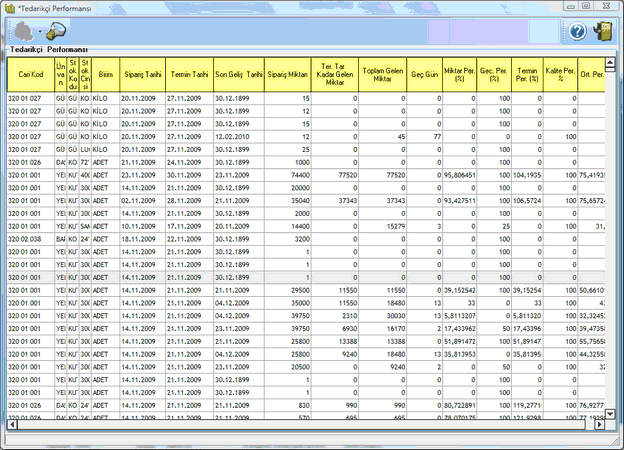Click the Miktar Per. (%) column header
Viewport: 624px width, 450px height.
(459, 74)
